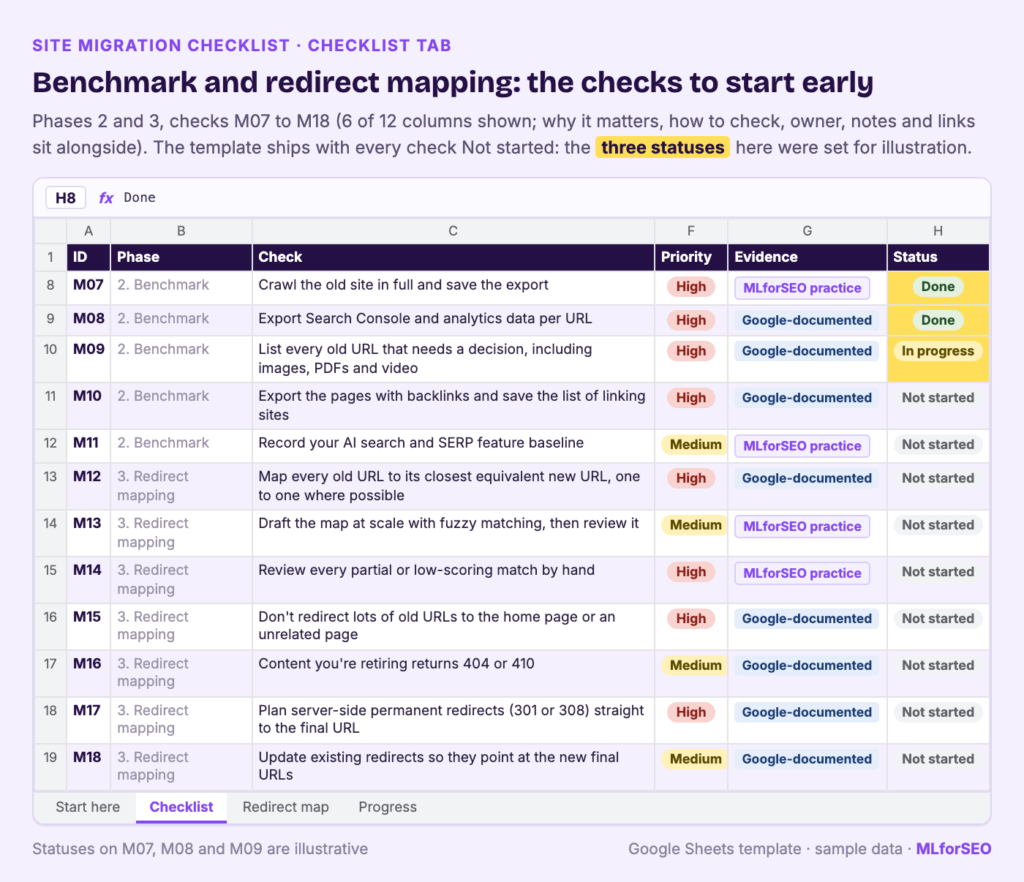Click the MLforSEO footer link
This screenshot has width=1024, height=882.
pos(953,849)
